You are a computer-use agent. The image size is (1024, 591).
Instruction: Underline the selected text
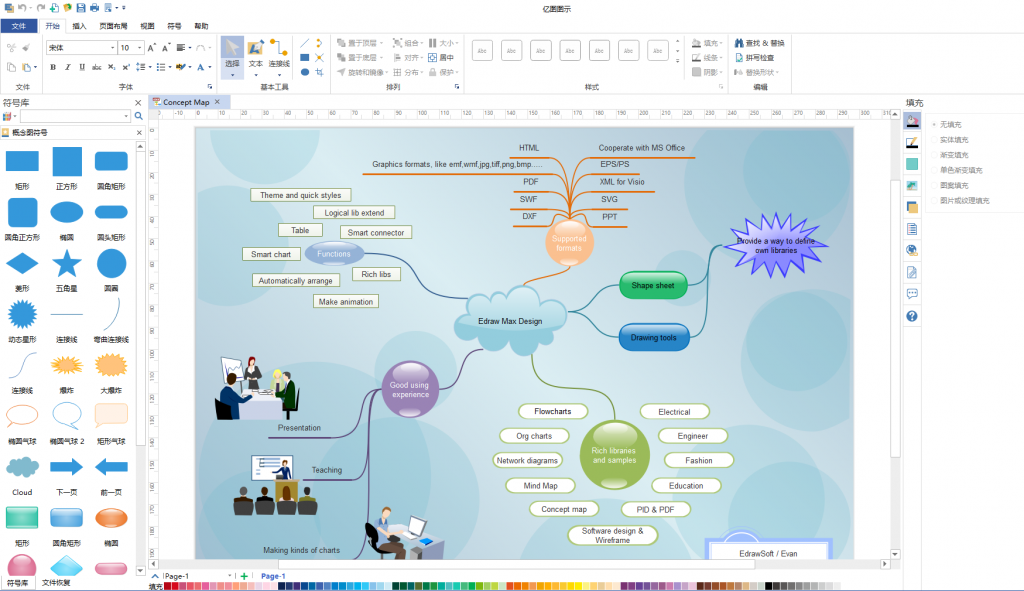point(82,67)
